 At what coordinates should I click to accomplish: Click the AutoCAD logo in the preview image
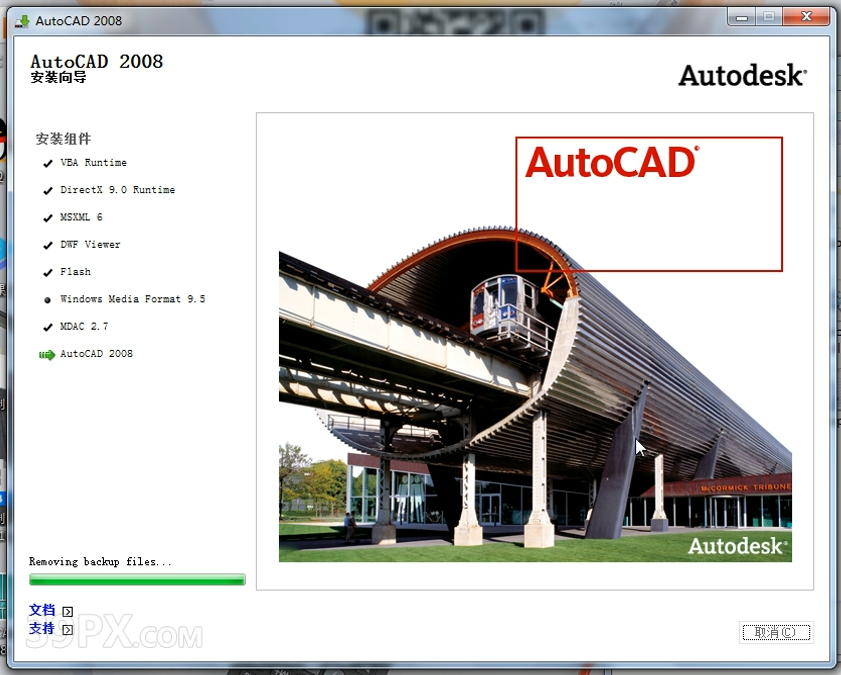tap(612, 162)
